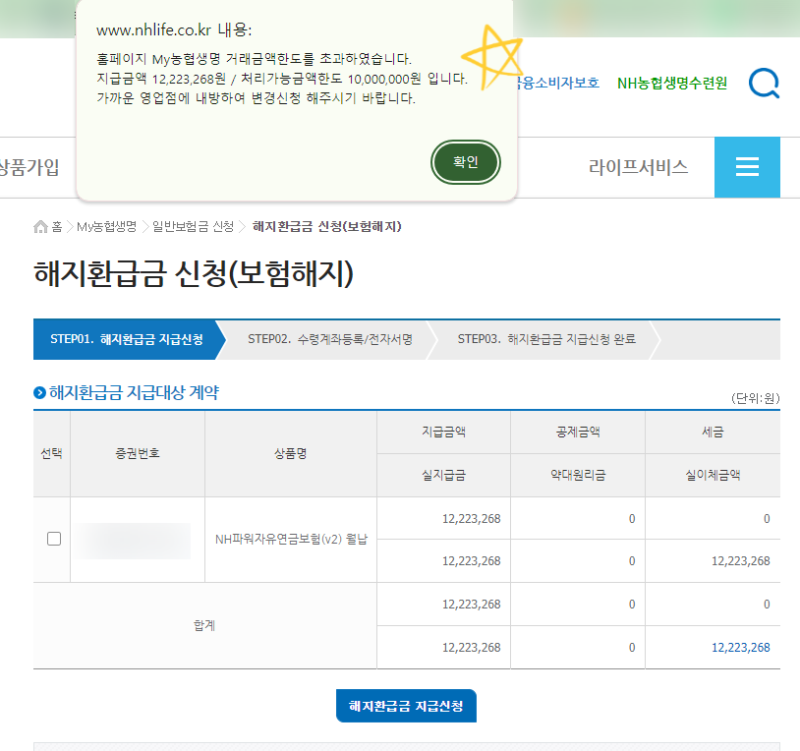Open the 상품가입 menu

[30, 167]
